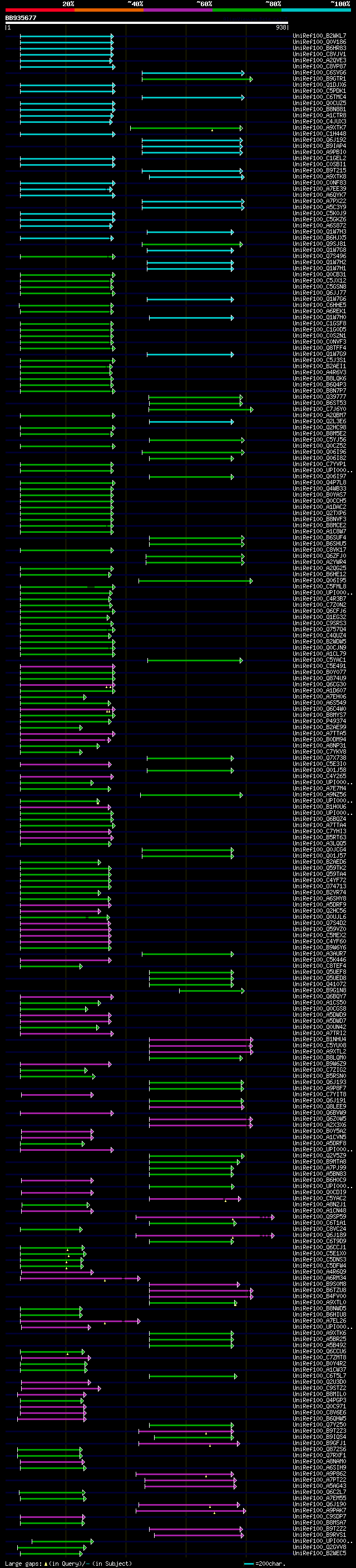
Task: Select the UniRef100_A5C3Y9 label
Action: pyautogui.click(x=319, y=207)
